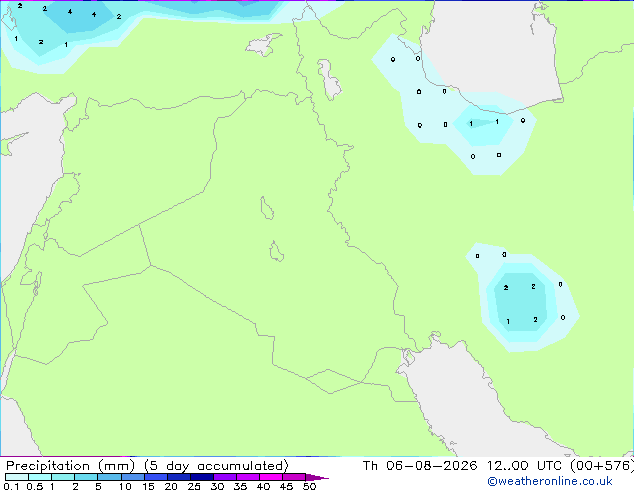Click the "50" legend label
Viewport: 634px width, 490px height.
click(309, 486)
